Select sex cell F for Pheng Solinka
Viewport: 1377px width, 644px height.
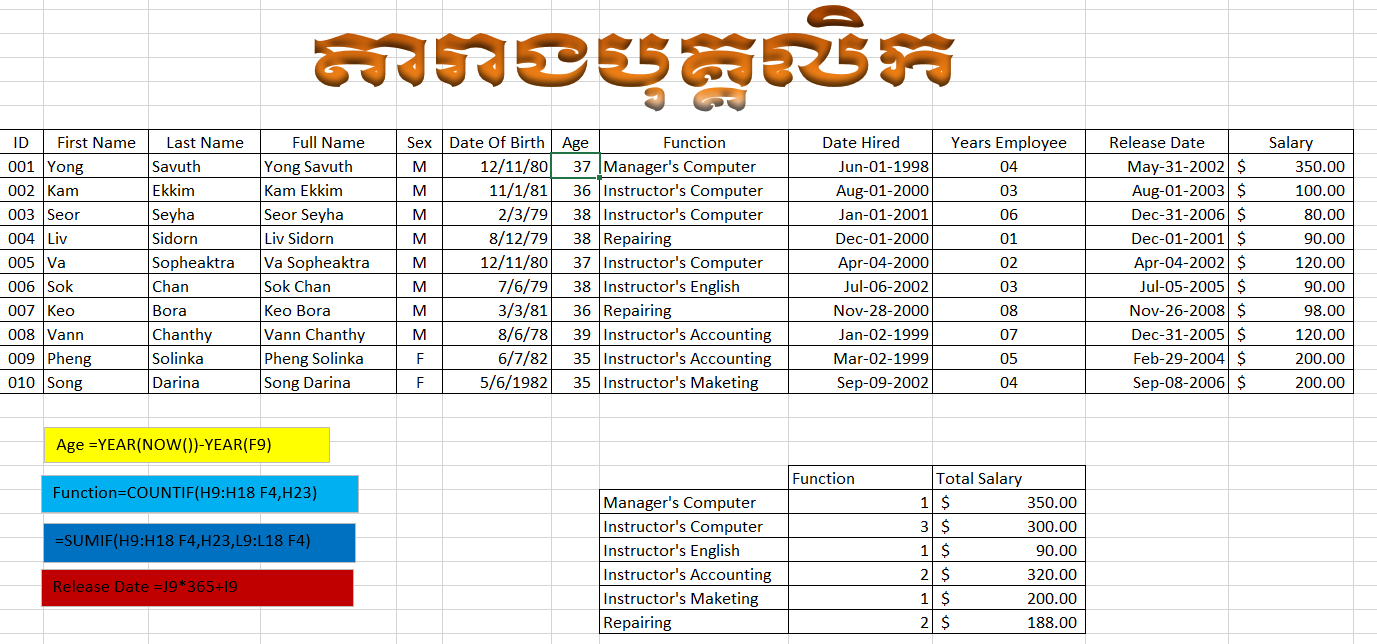coord(420,358)
